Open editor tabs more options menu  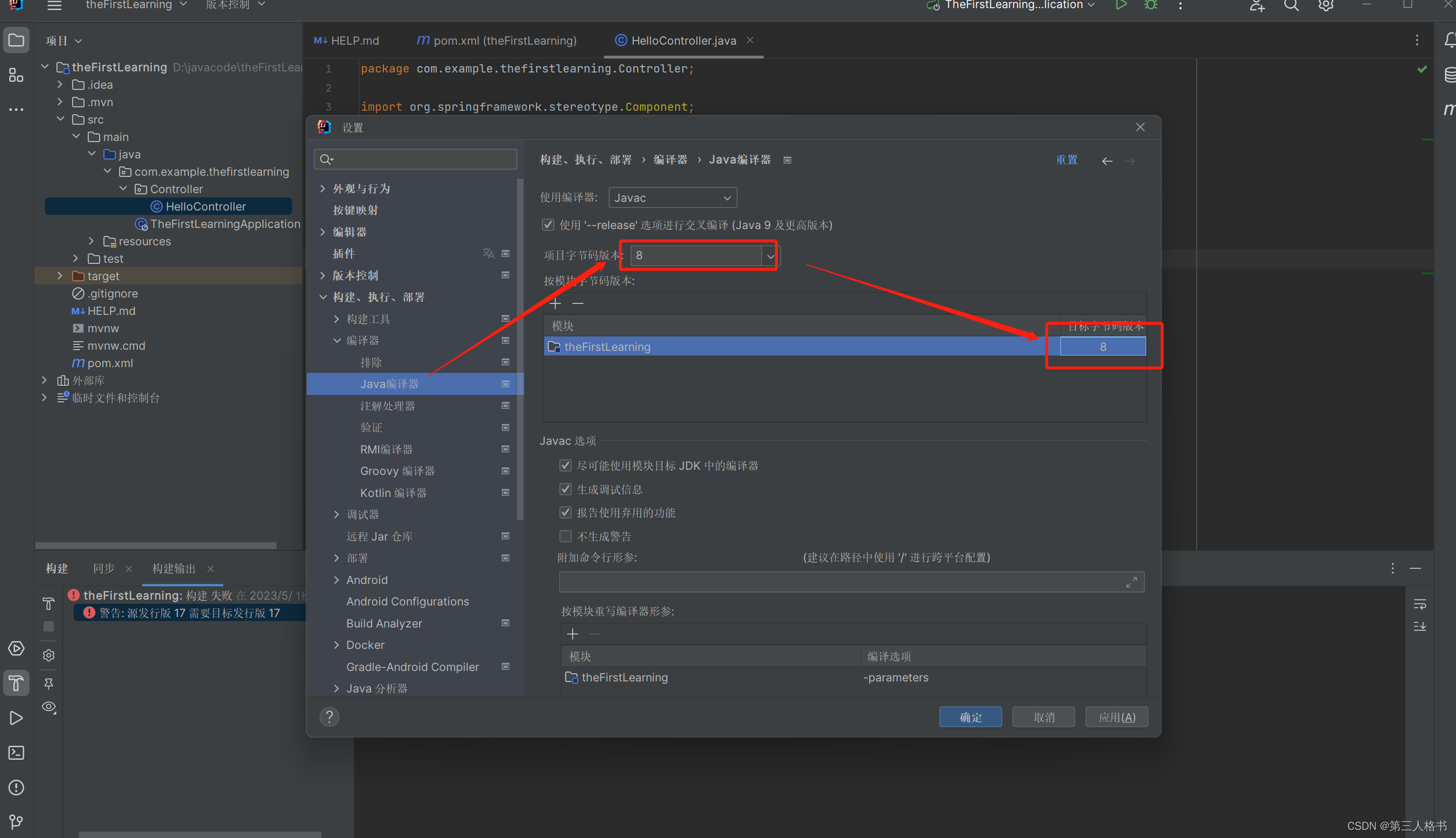tap(1417, 40)
